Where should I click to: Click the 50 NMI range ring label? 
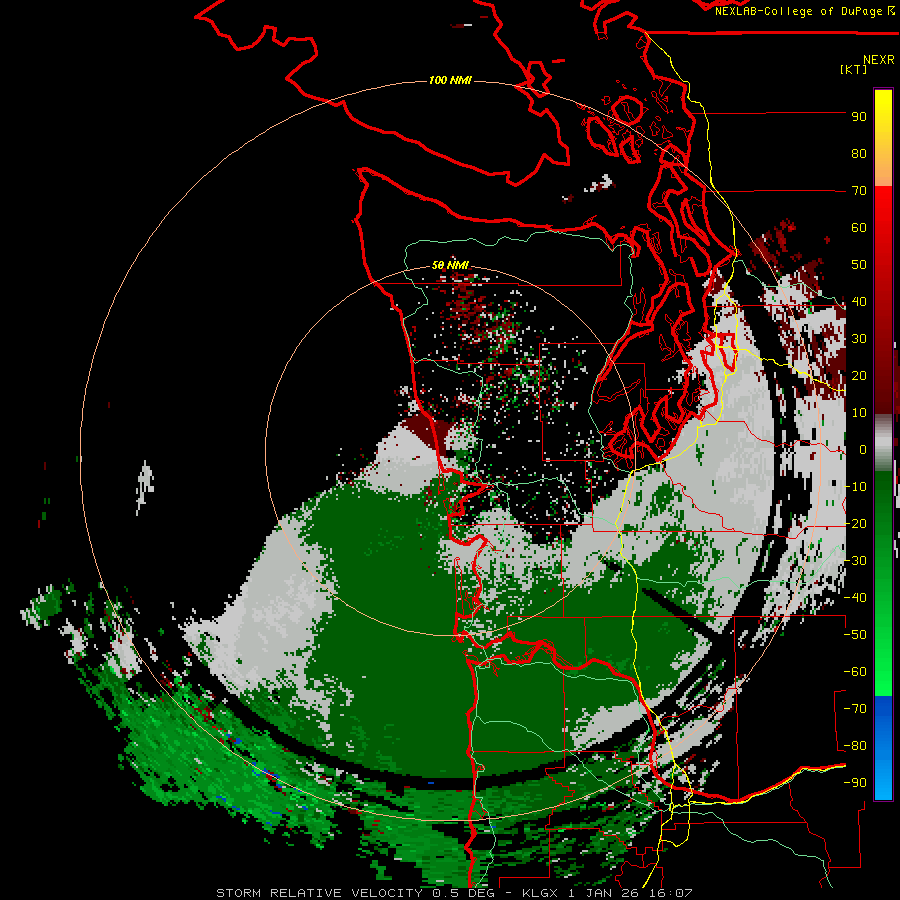click(451, 265)
